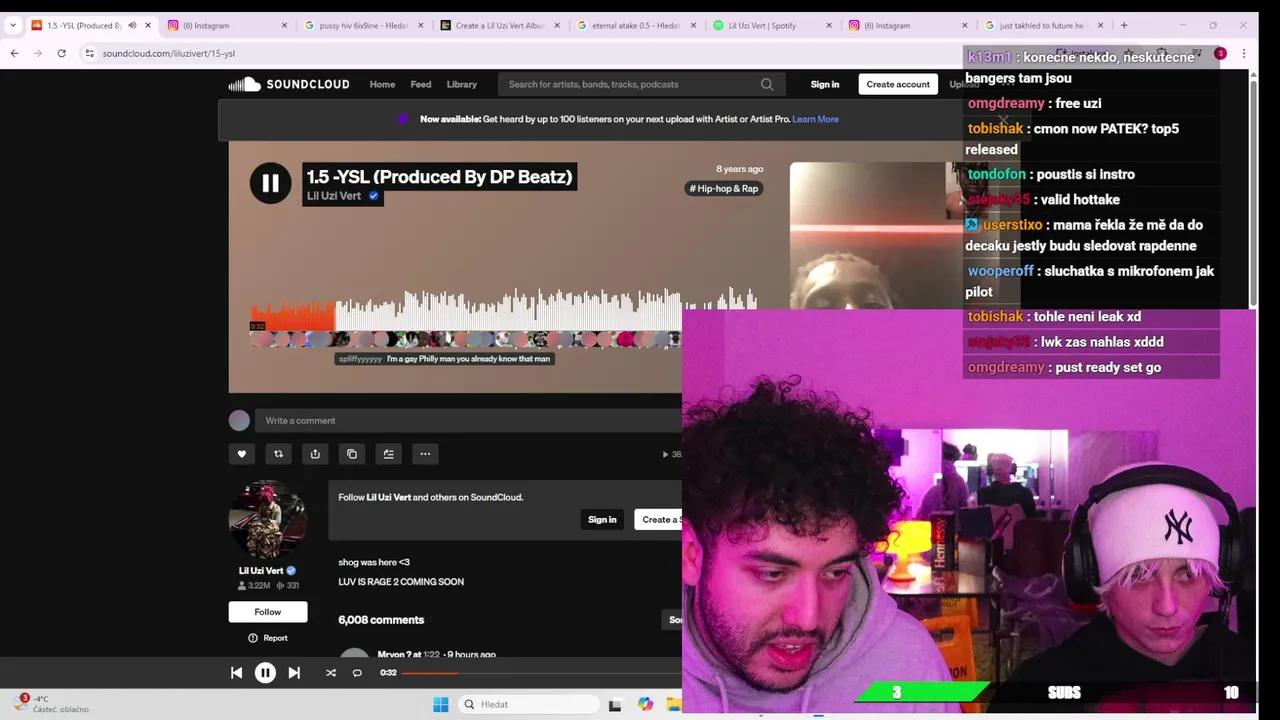Click the 1:22 timestamp in Mryon's comment
This screenshot has width=1280, height=720.
point(431,655)
